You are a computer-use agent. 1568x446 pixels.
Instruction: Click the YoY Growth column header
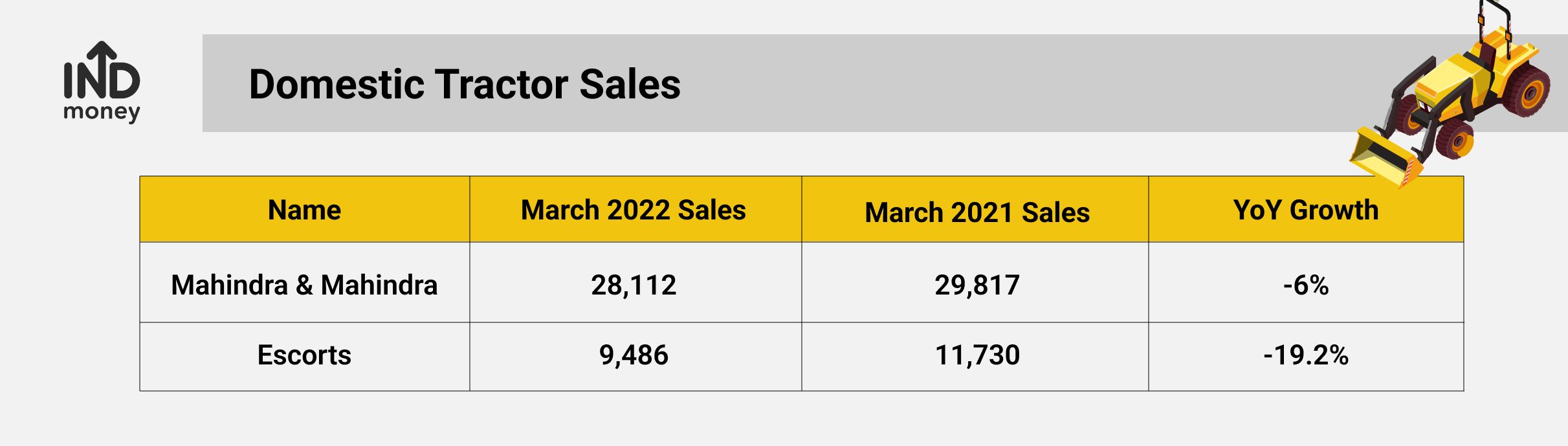(1306, 210)
